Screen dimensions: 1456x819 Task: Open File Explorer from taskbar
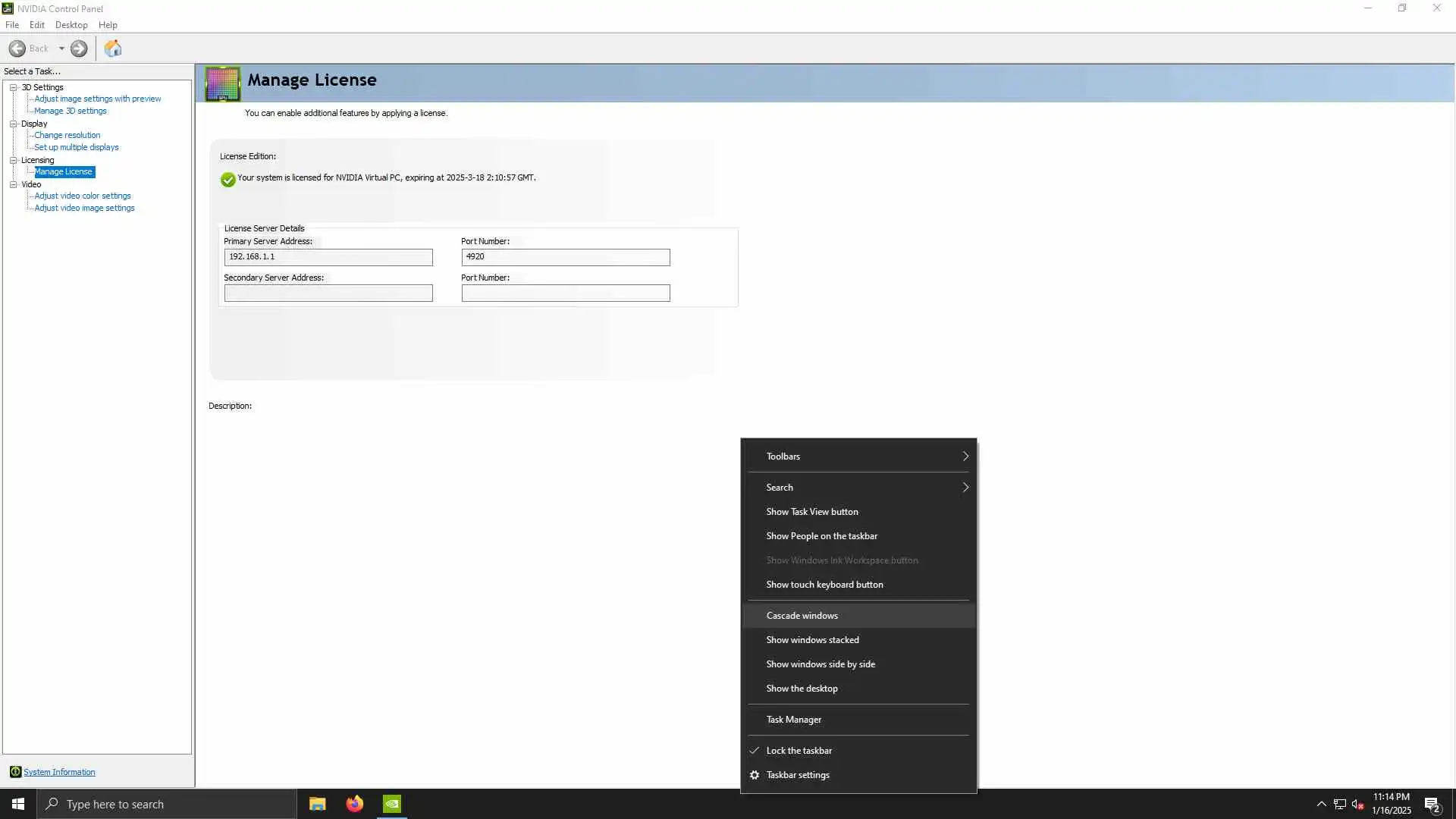[317, 804]
